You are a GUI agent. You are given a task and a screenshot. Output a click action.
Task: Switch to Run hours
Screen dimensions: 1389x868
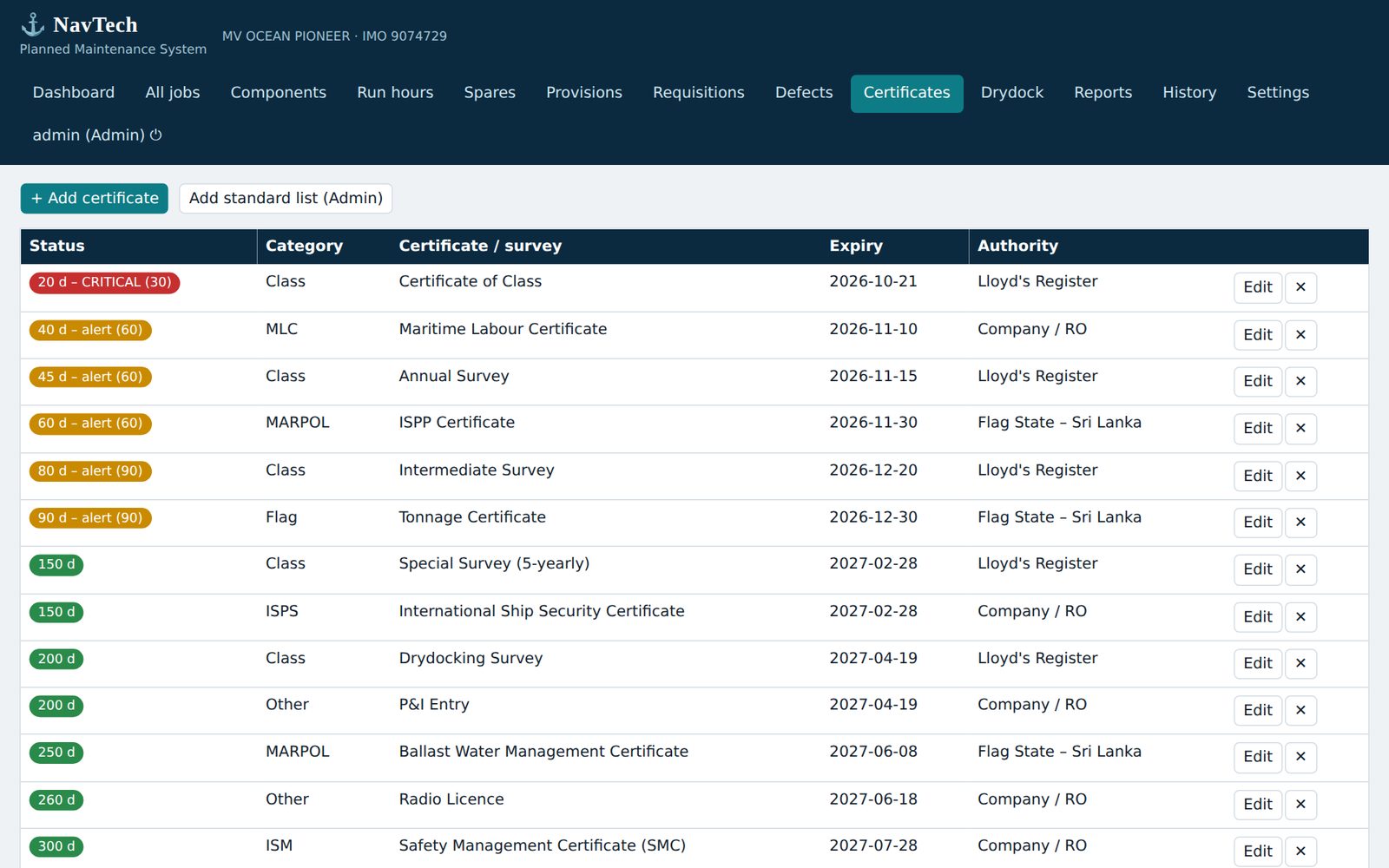pyautogui.click(x=395, y=93)
